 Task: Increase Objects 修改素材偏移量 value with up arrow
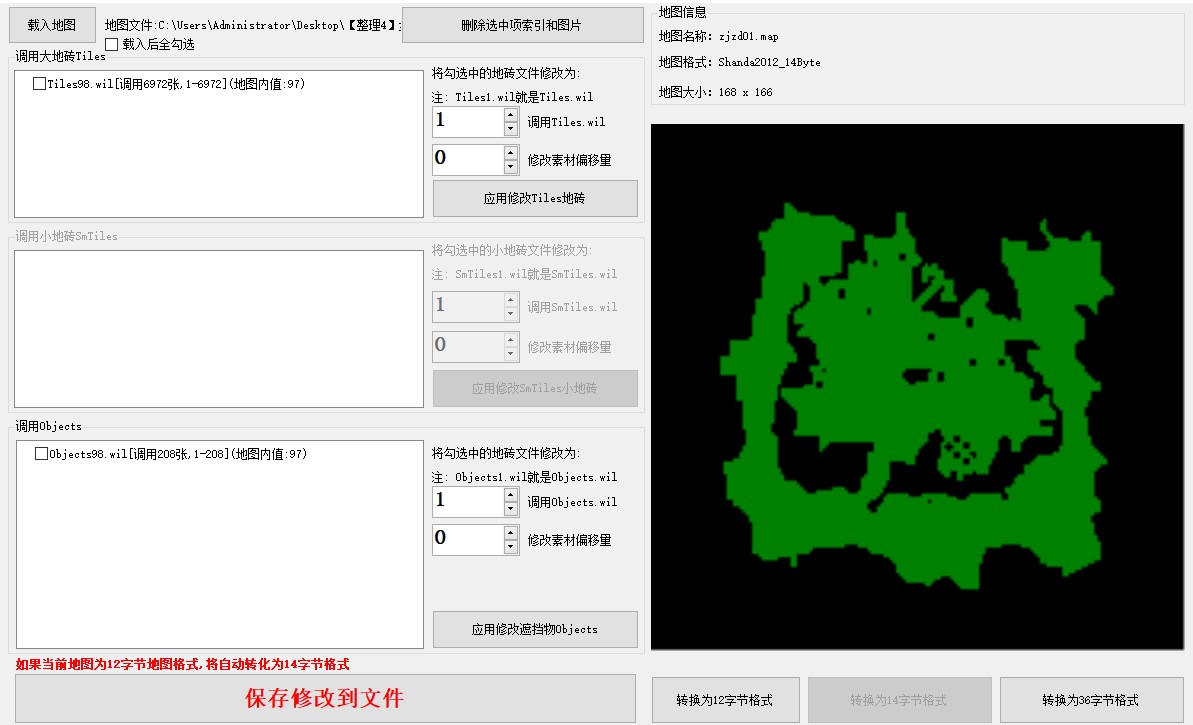click(511, 533)
